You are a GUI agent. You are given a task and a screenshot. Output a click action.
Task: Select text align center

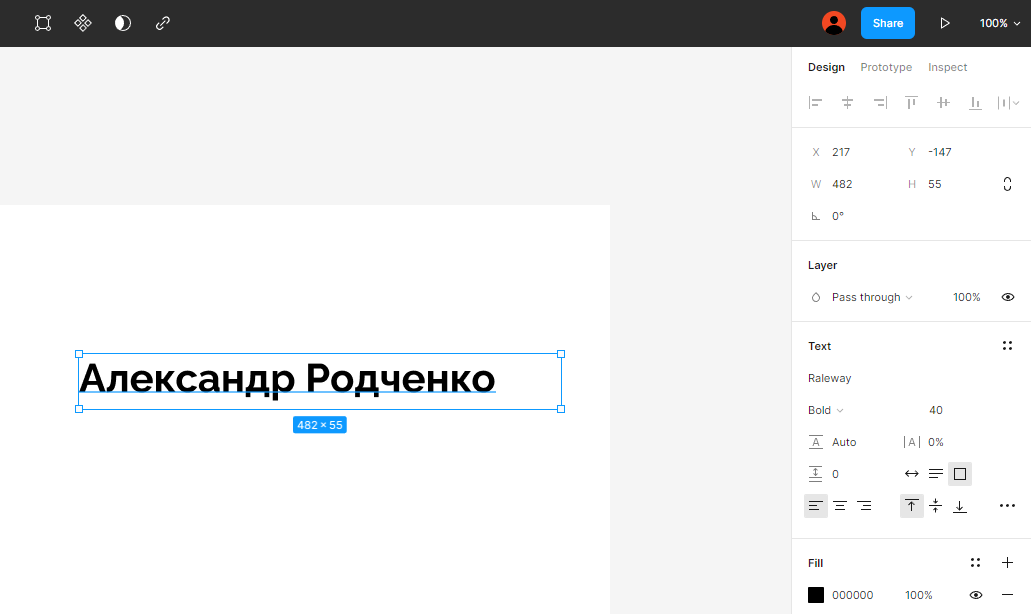click(x=840, y=506)
